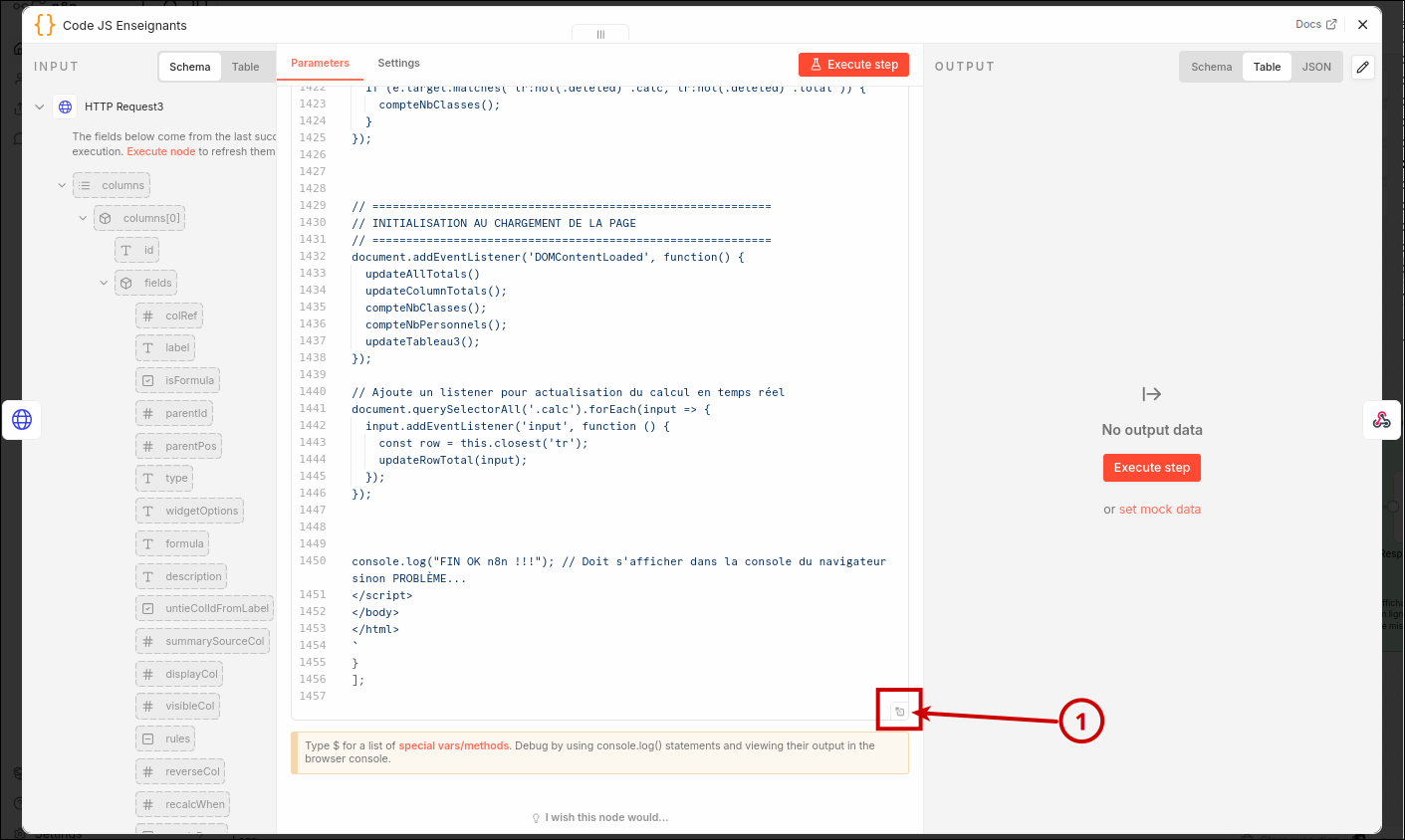Select the recalcWhen field
This screenshot has width=1405, height=840.
point(183,804)
